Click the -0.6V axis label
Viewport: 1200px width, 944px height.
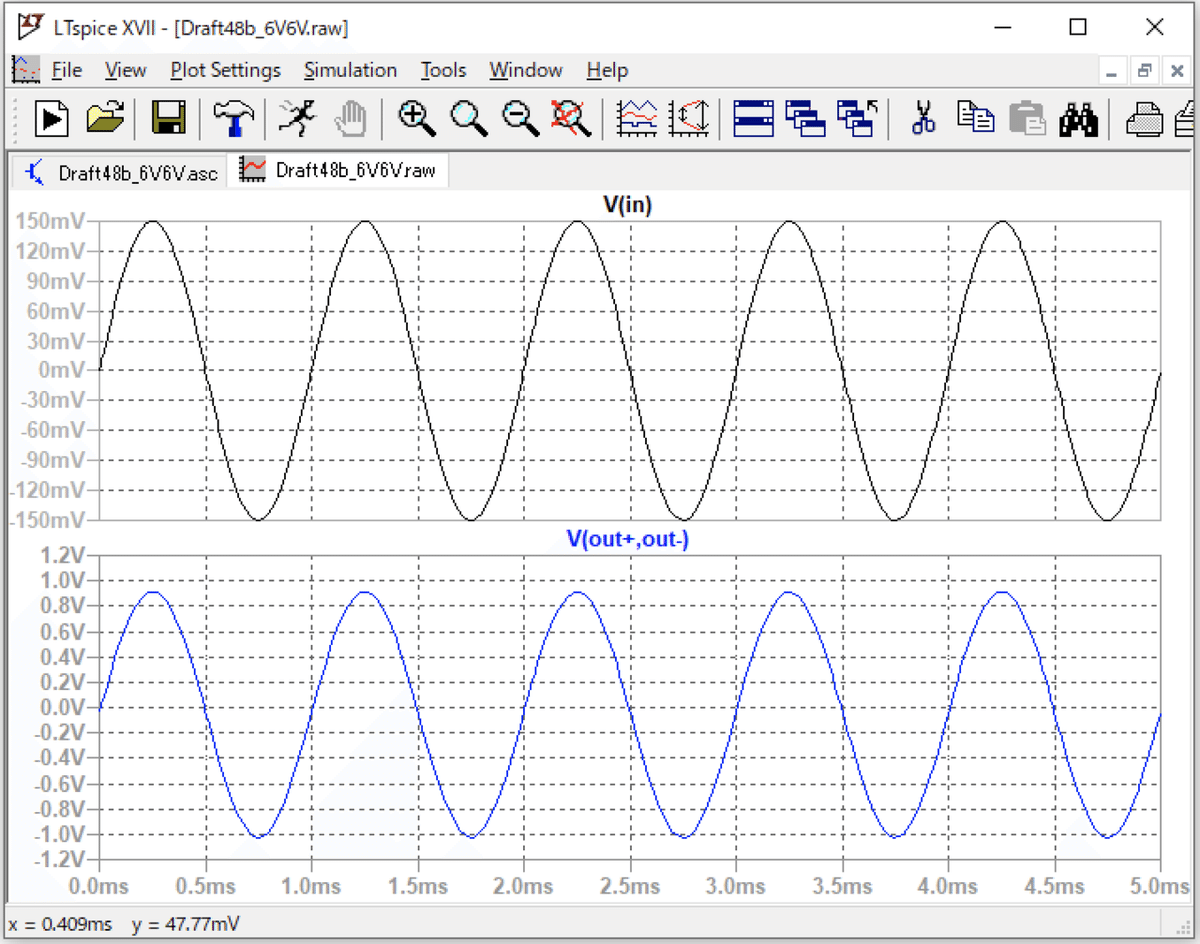pos(59,783)
